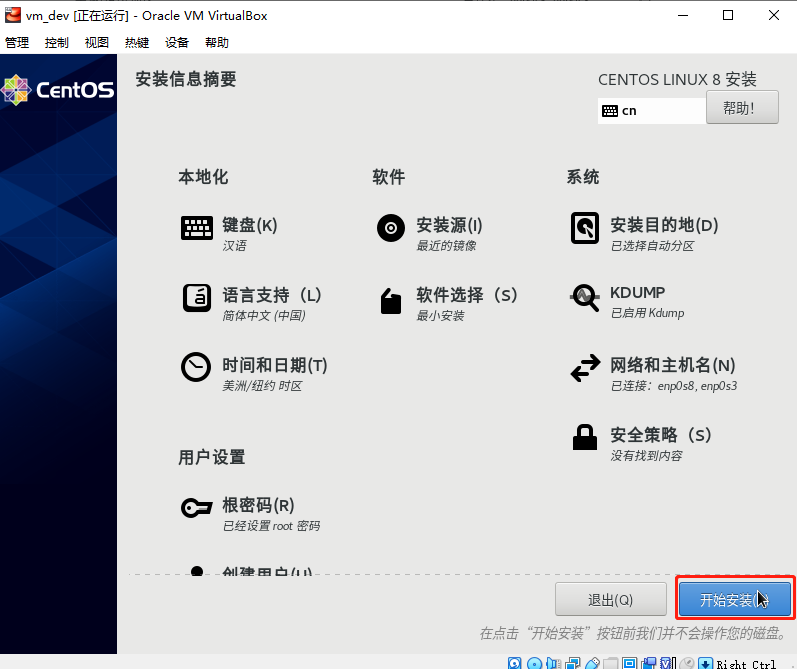Click the CPU virtualization status icon
The width and height of the screenshot is (797, 669).
[x=667, y=663]
